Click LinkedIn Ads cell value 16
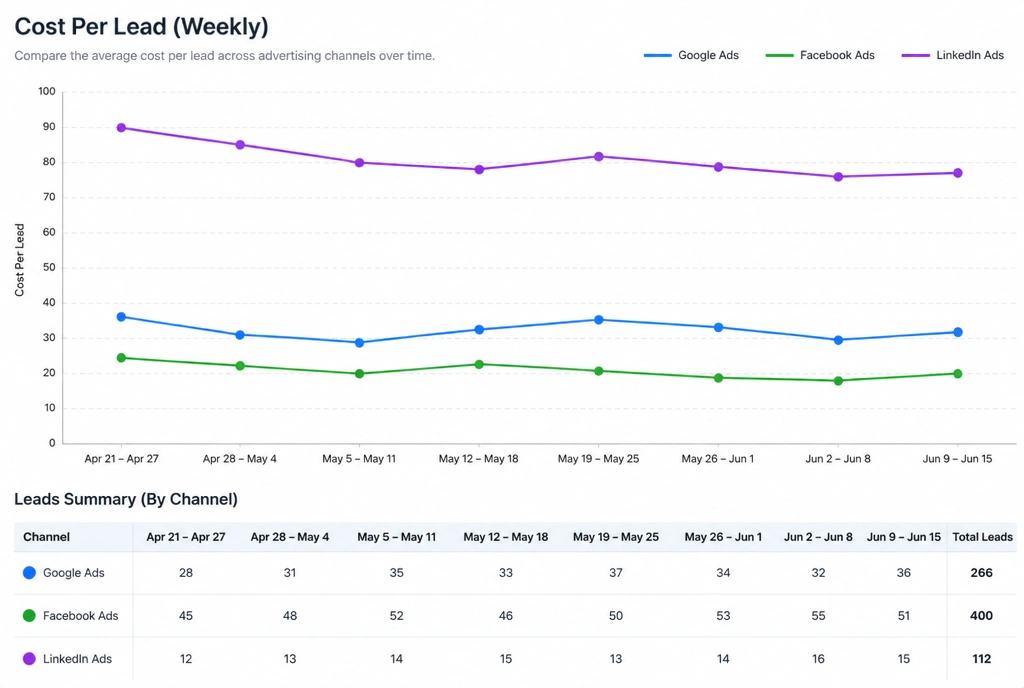The image size is (1024, 688). click(x=818, y=659)
